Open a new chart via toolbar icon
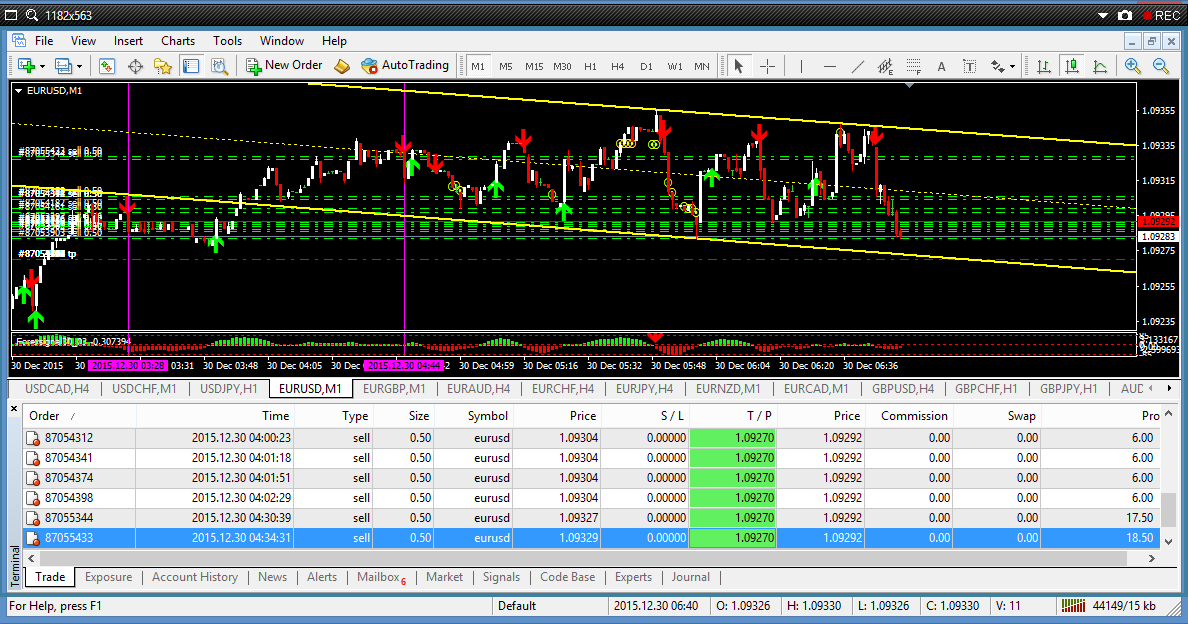This screenshot has width=1188, height=624. (x=26, y=66)
